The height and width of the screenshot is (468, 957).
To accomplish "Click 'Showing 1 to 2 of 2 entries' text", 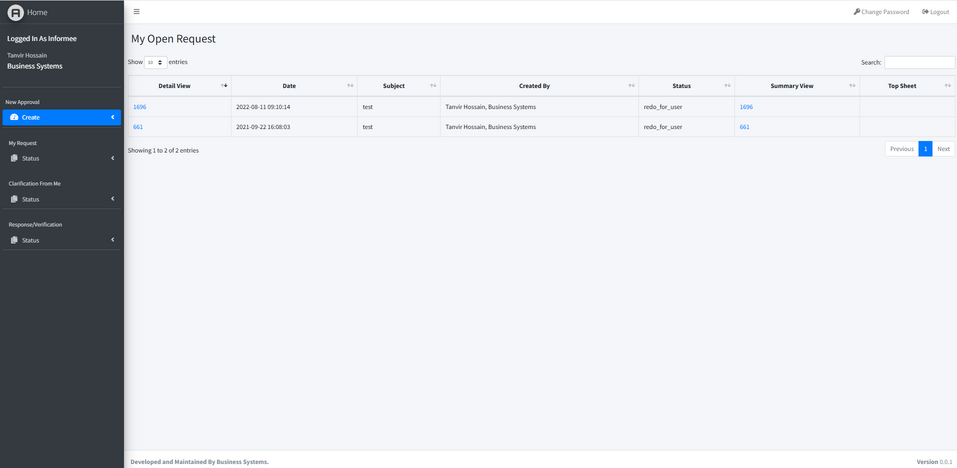I will (x=163, y=150).
